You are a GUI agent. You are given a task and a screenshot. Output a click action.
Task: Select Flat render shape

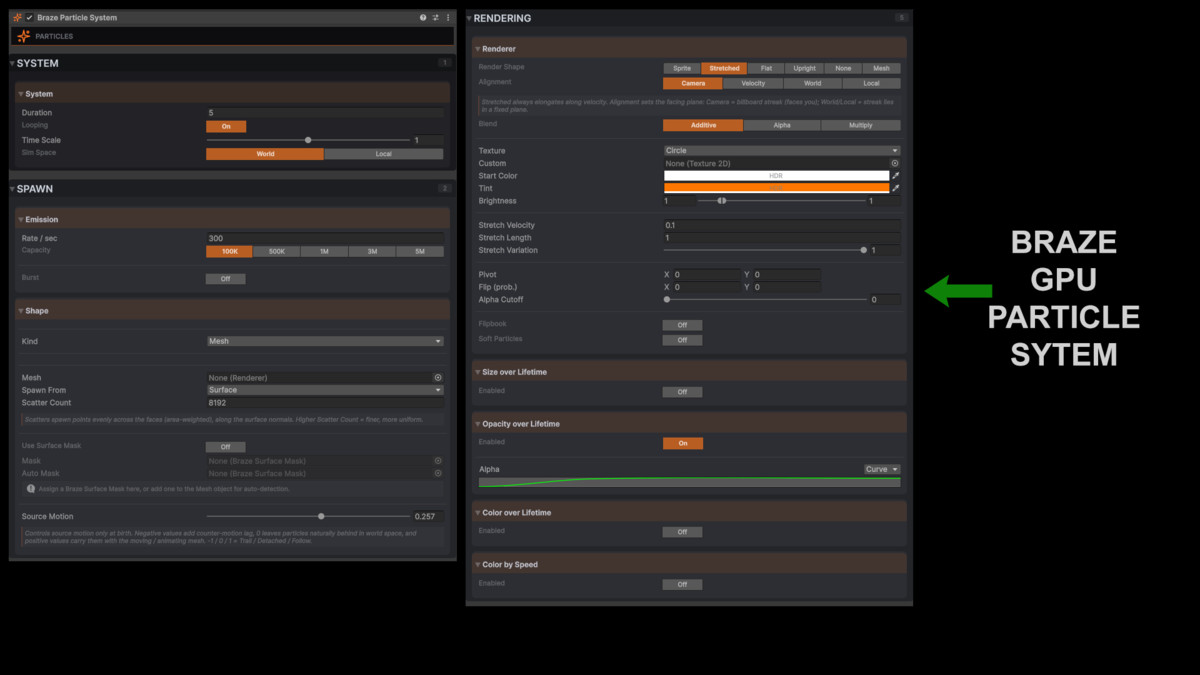pyautogui.click(x=766, y=68)
